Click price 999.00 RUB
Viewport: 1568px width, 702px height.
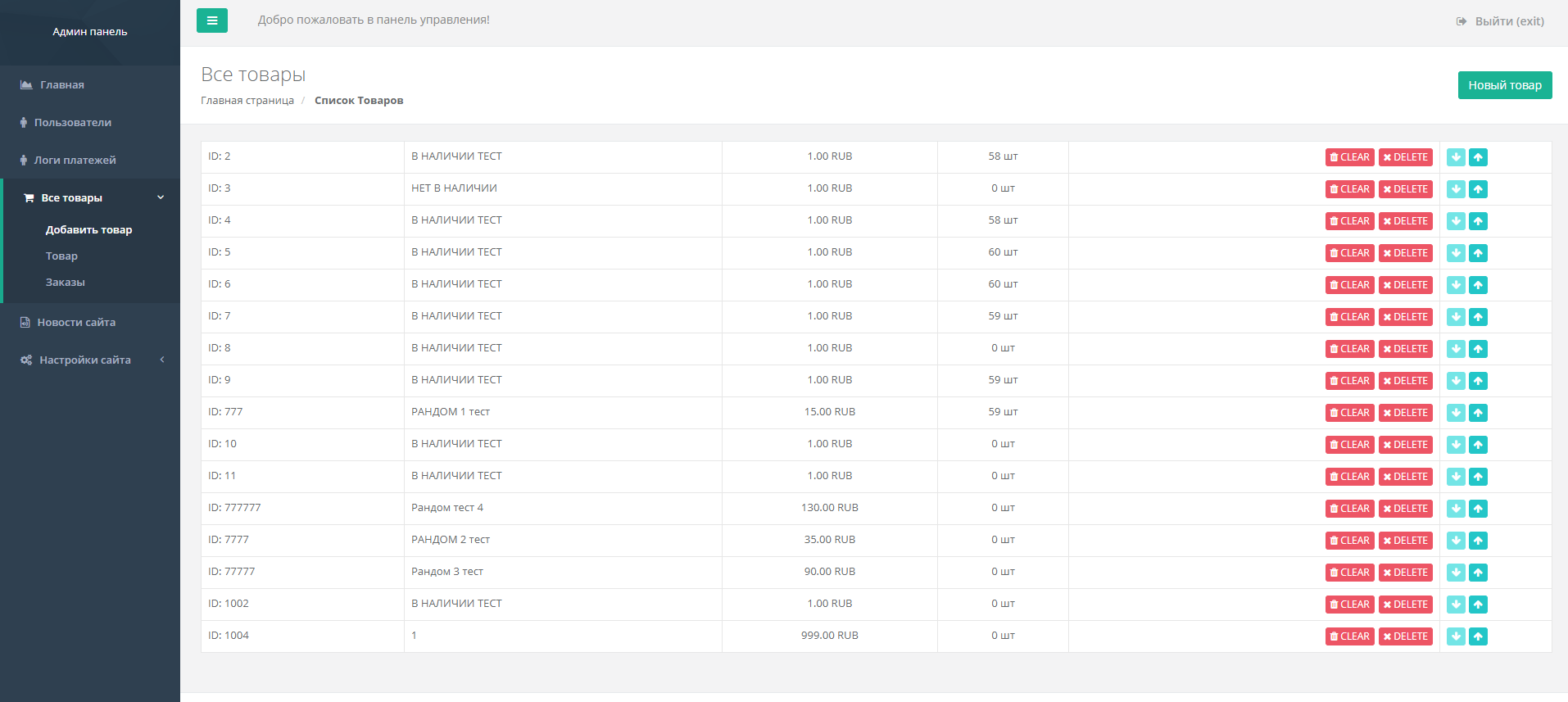[830, 636]
